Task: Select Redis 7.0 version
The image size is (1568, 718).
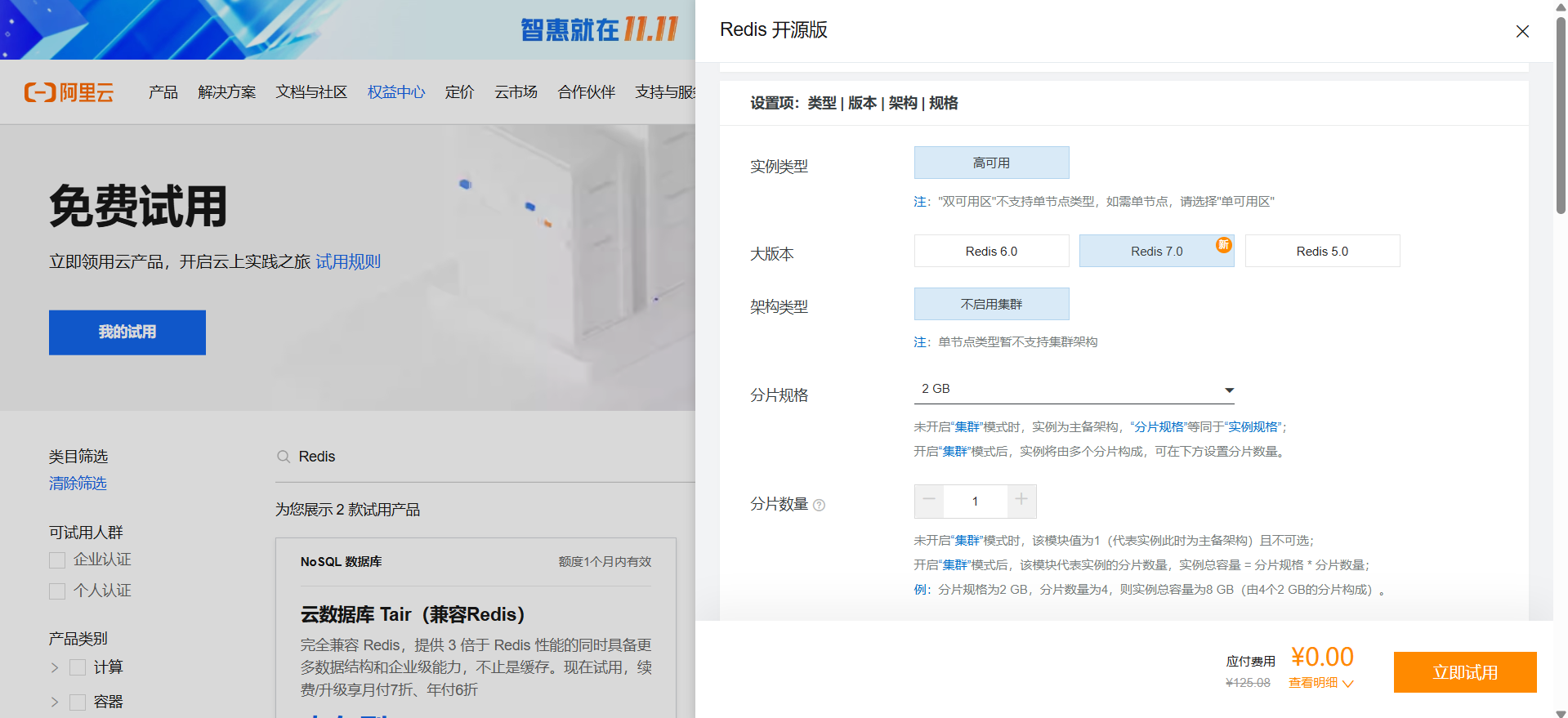Action: (1156, 251)
